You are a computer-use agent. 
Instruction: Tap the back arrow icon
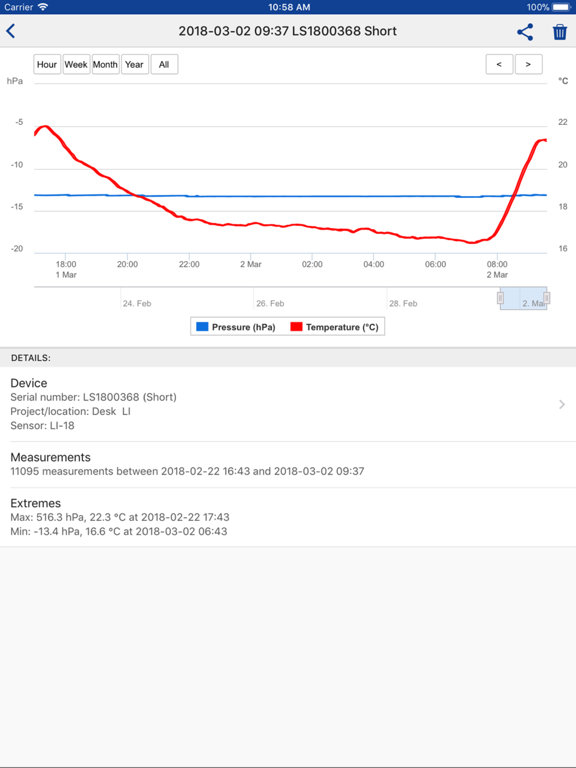11,31
